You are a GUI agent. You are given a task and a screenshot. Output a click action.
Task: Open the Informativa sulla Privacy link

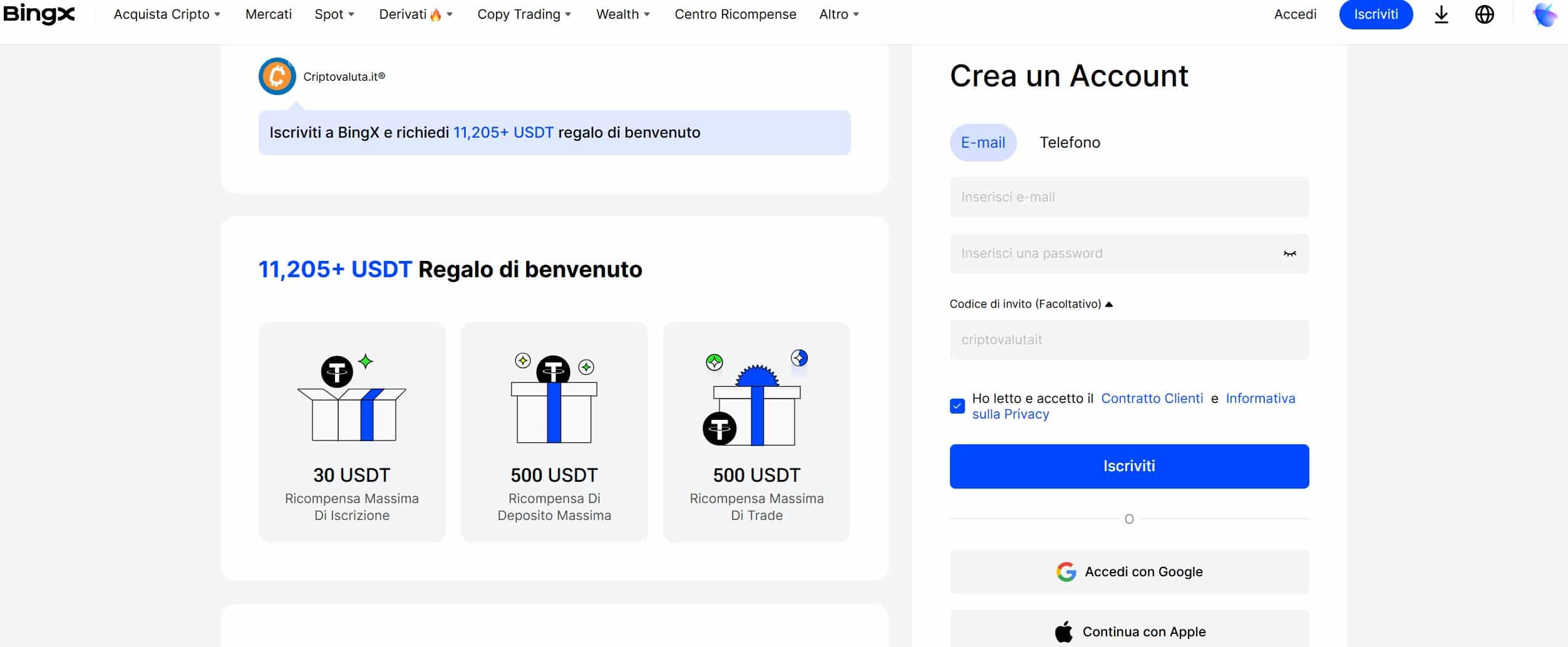[x=1260, y=398]
